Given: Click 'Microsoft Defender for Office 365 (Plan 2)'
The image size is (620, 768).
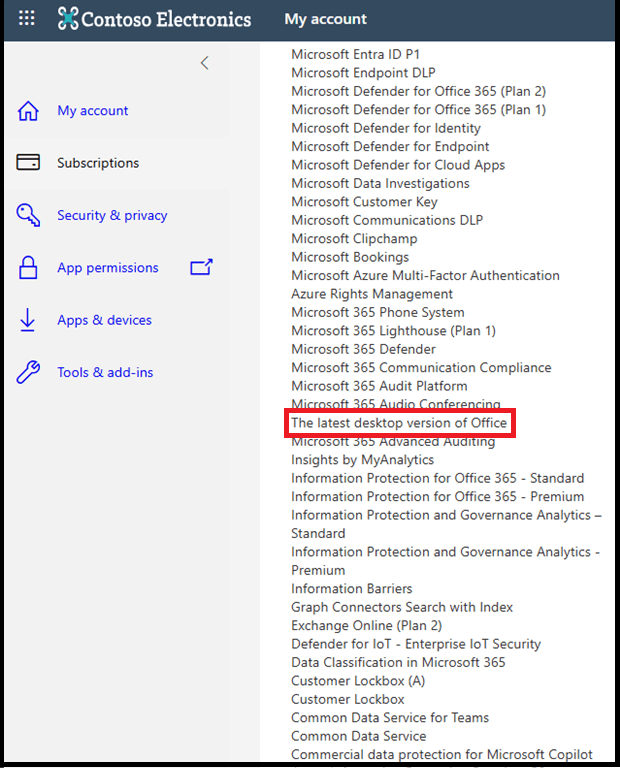Looking at the screenshot, I should point(419,92).
